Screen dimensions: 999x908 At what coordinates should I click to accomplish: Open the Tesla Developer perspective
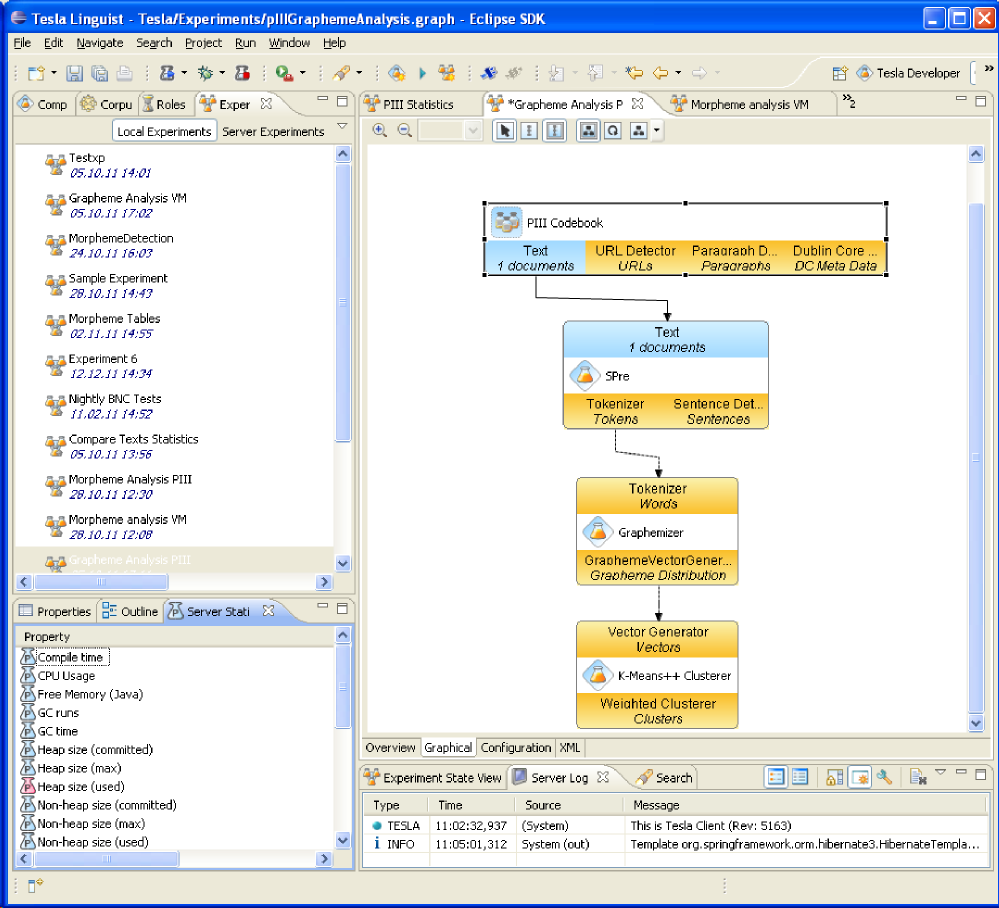coord(907,73)
